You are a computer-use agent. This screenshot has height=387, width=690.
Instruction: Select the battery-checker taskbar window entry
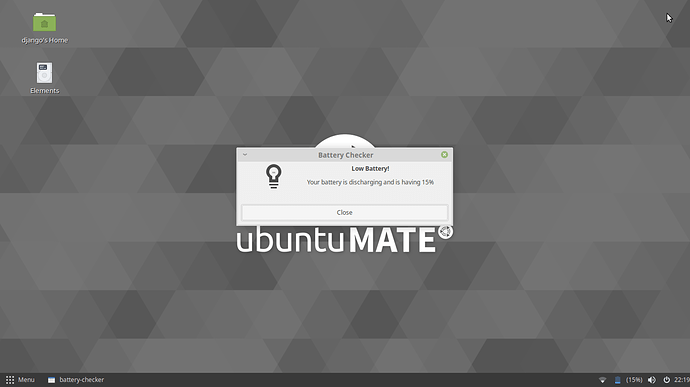(76, 380)
